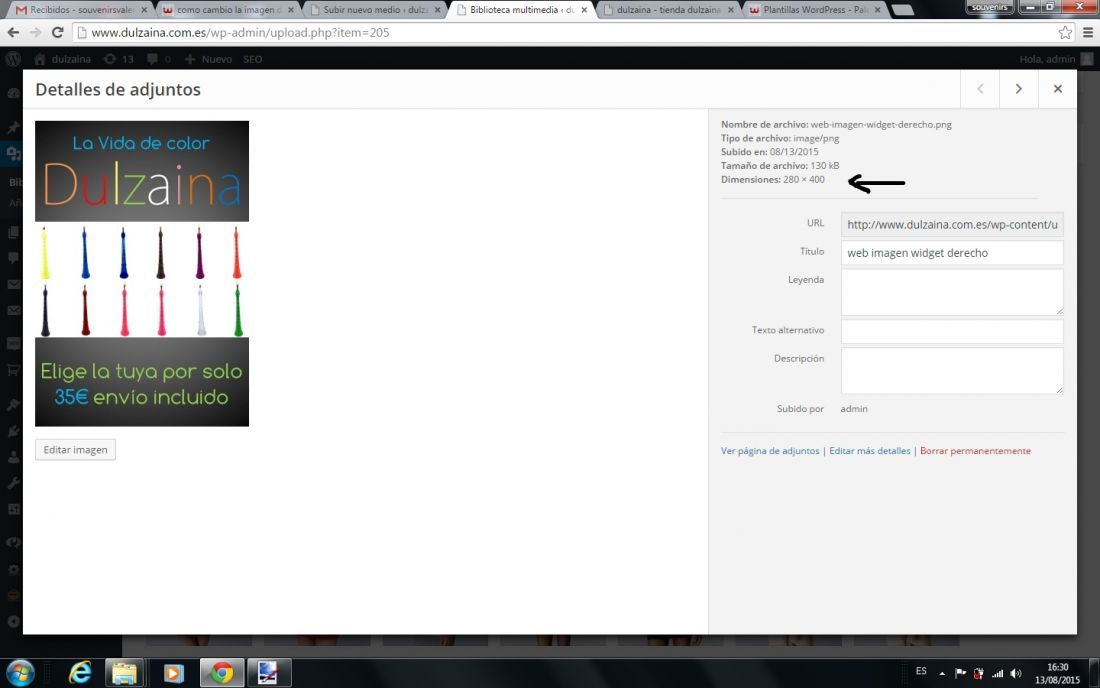The height and width of the screenshot is (688, 1100).
Task: Open the SEO menu in admin bar
Action: 253,59
